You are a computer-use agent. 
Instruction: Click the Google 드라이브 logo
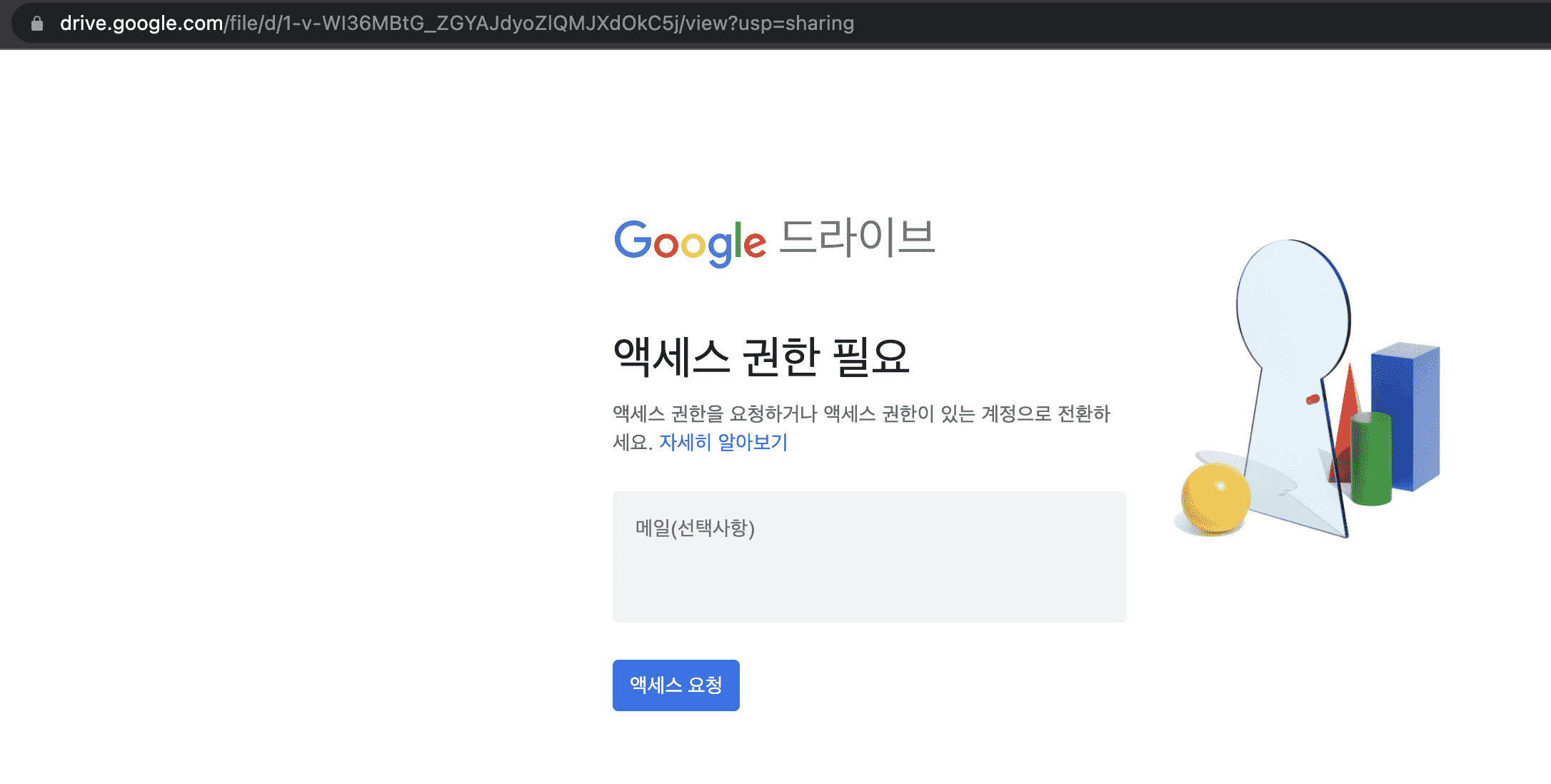(775, 241)
